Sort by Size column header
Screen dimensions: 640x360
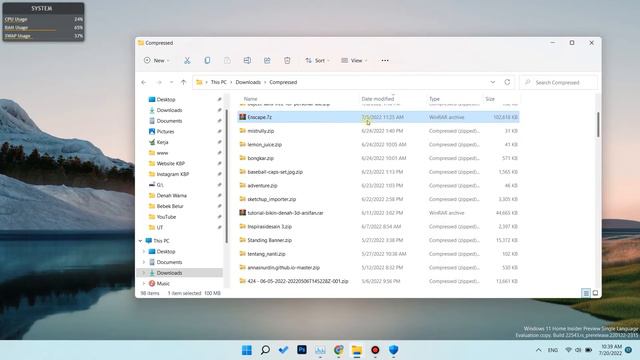490,99
